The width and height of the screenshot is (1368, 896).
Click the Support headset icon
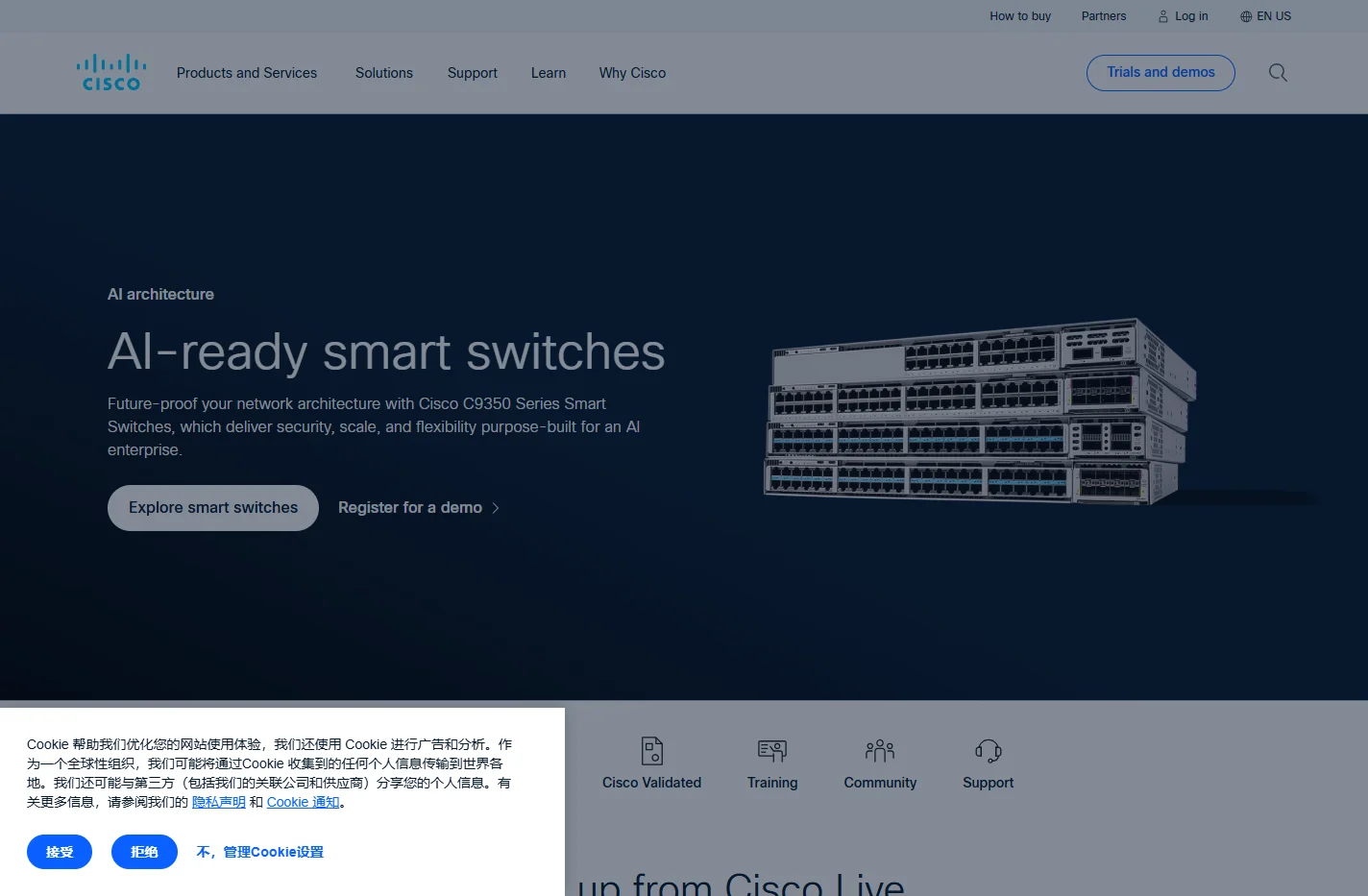pos(989,750)
